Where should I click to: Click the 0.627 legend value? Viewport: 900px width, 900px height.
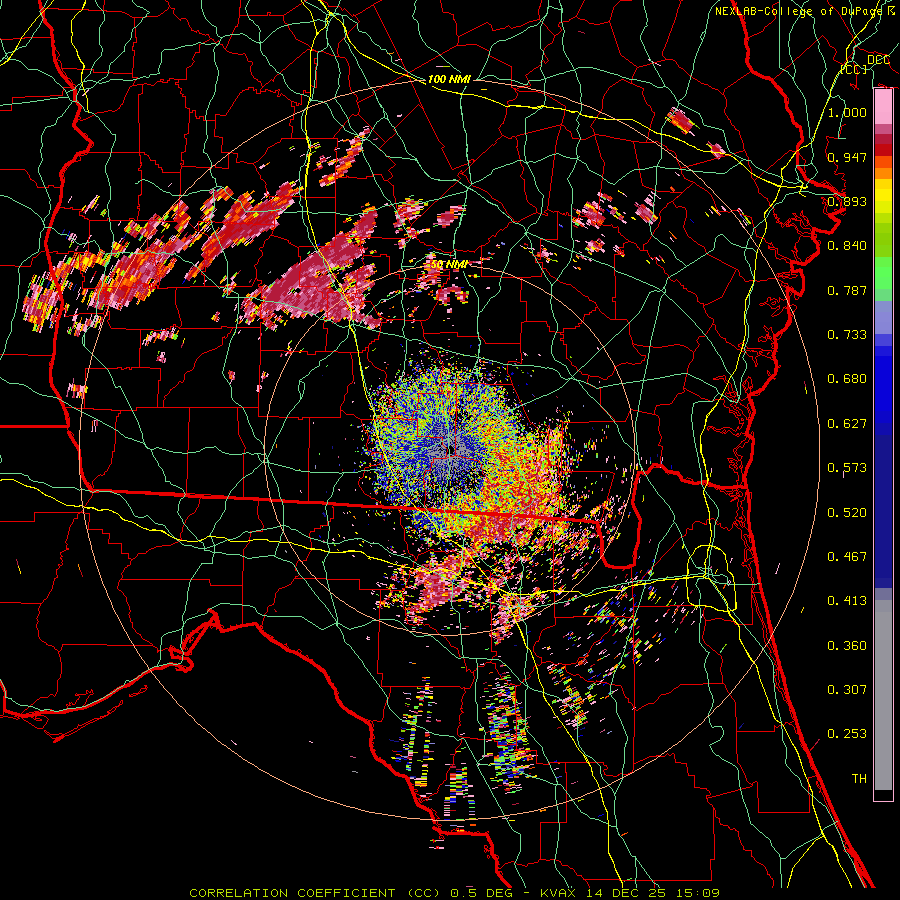tap(847, 424)
